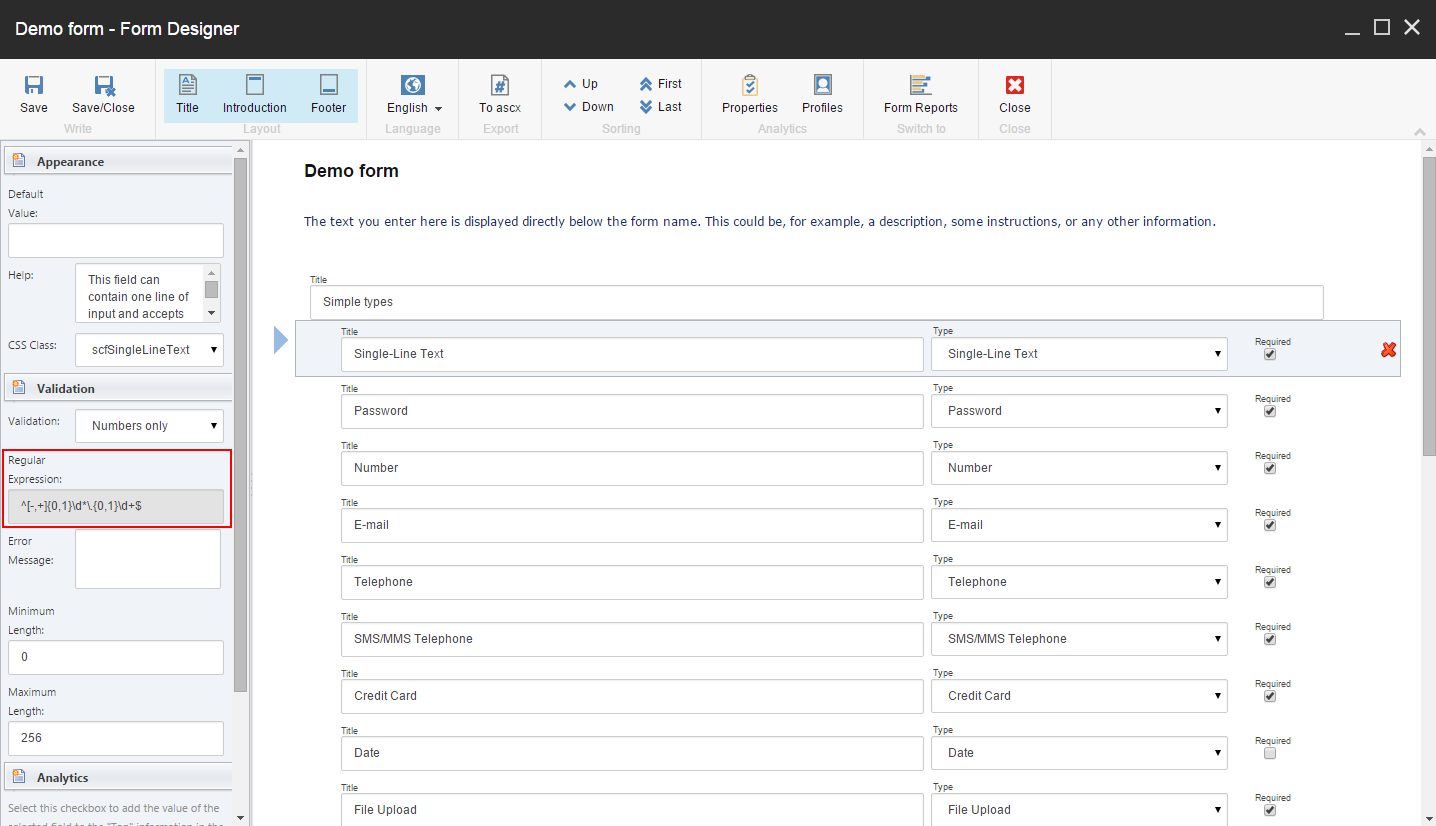Click the Default Value input field
Viewport: 1436px width, 826px height.
[x=116, y=240]
